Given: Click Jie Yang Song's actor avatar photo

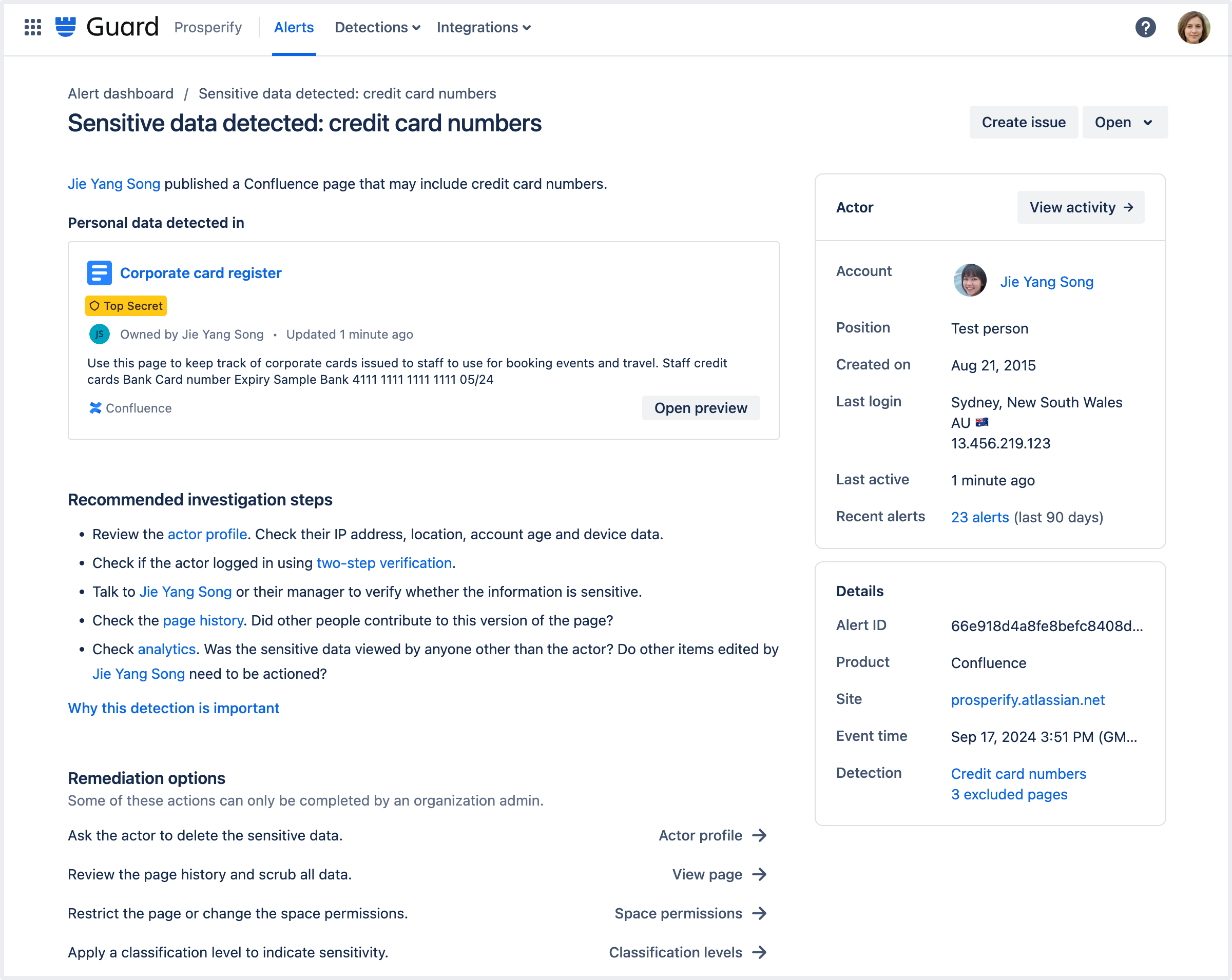Looking at the screenshot, I should (970, 280).
